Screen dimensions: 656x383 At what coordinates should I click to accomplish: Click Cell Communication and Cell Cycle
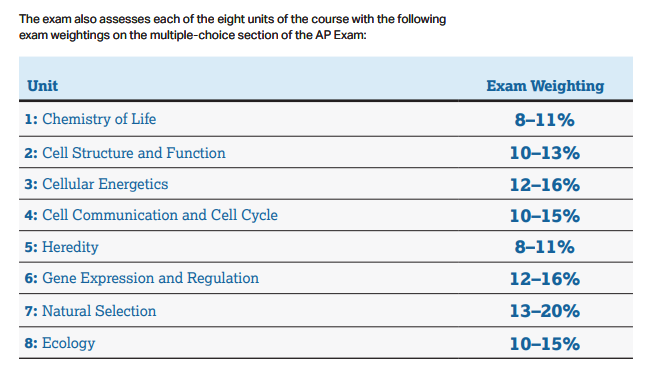click(160, 215)
